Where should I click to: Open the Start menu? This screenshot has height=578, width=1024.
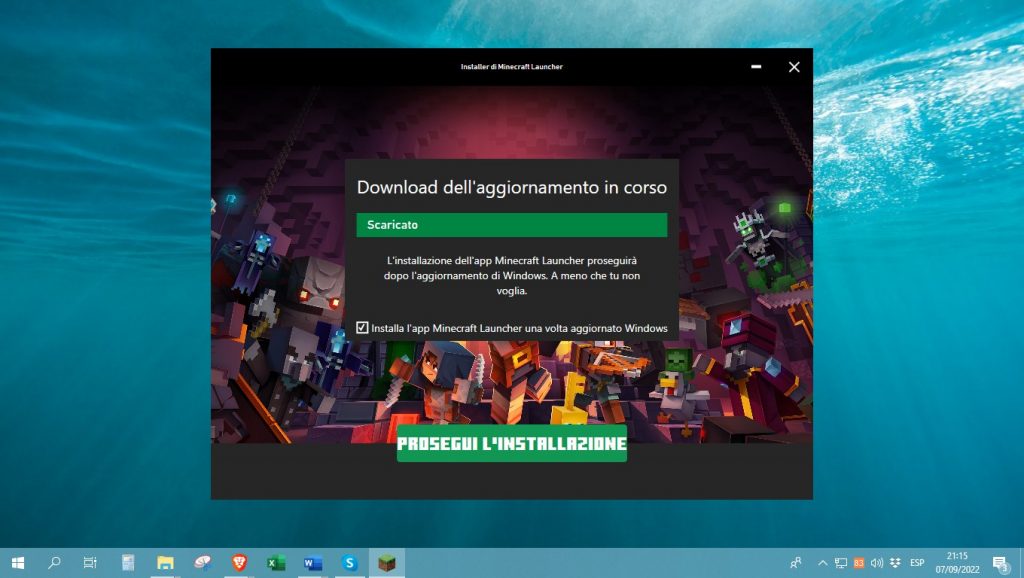[x=18, y=562]
